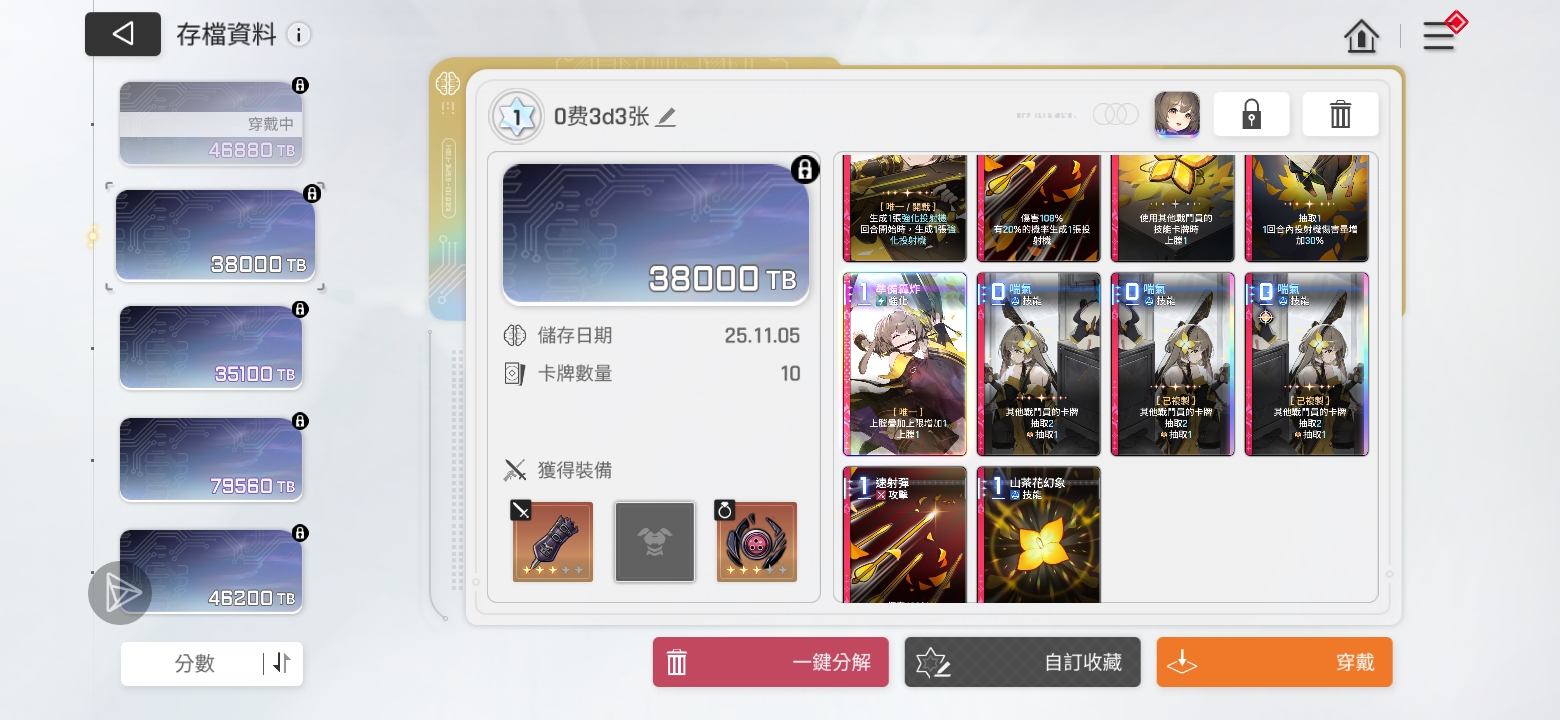Click the 一鍵分解 button

pos(770,662)
